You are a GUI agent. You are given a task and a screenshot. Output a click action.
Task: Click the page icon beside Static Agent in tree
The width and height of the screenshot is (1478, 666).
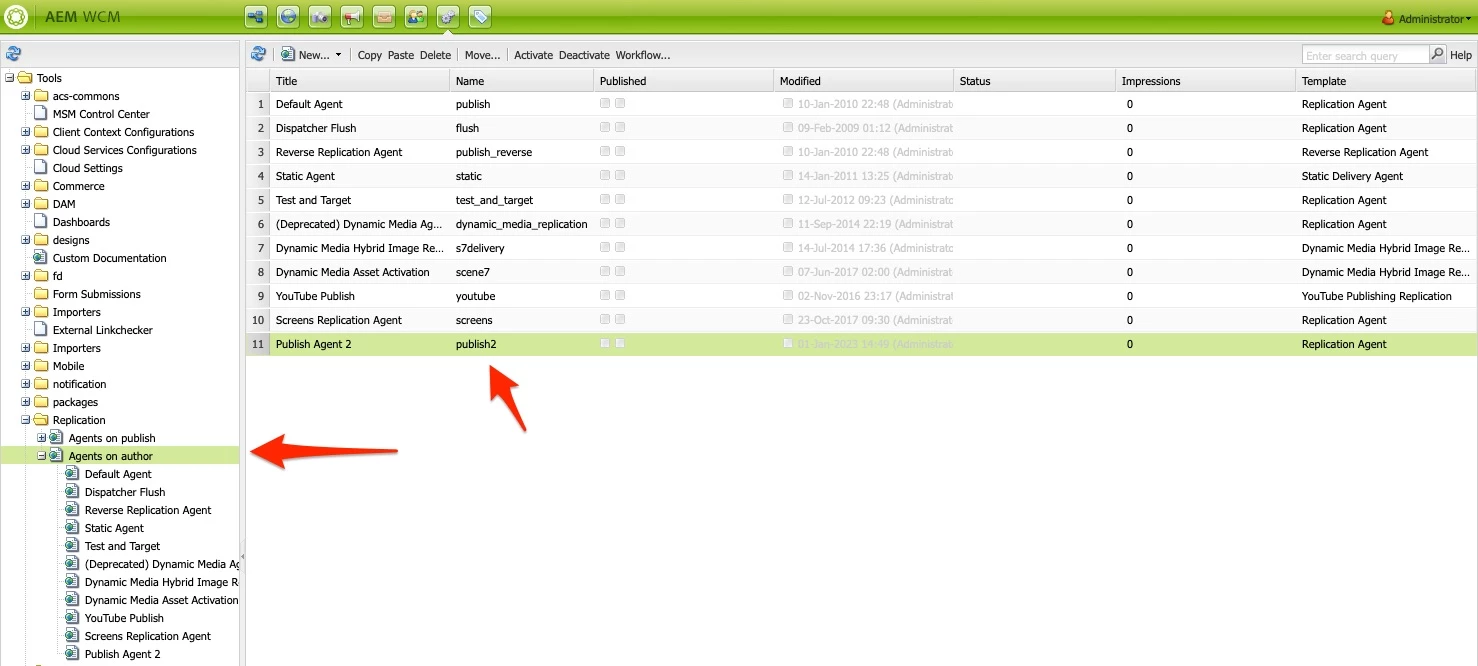72,528
